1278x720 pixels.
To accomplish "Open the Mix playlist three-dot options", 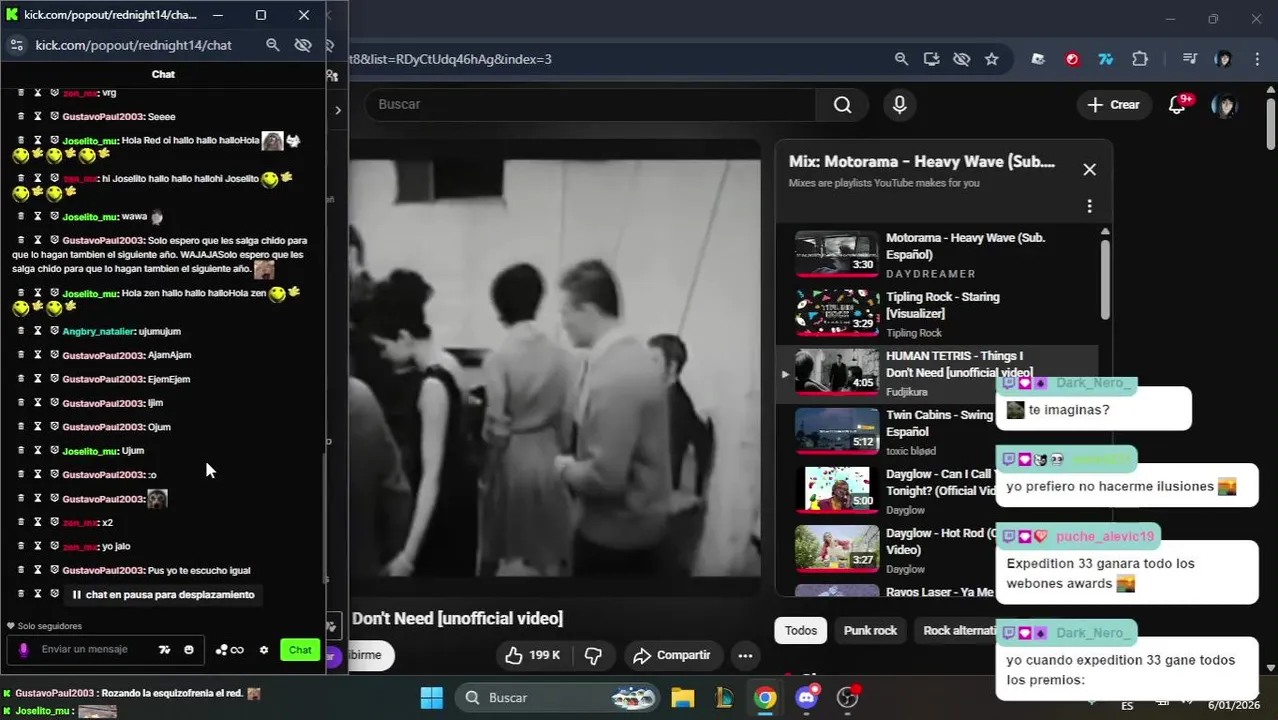I will click(x=1090, y=206).
